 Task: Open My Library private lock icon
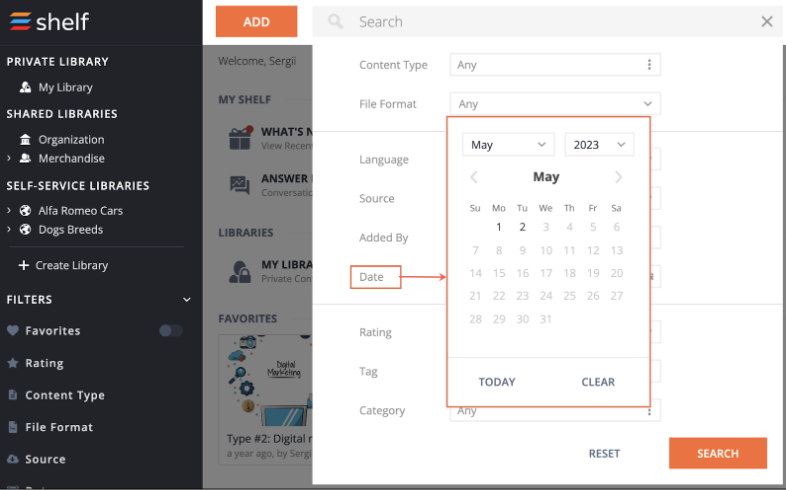point(240,272)
